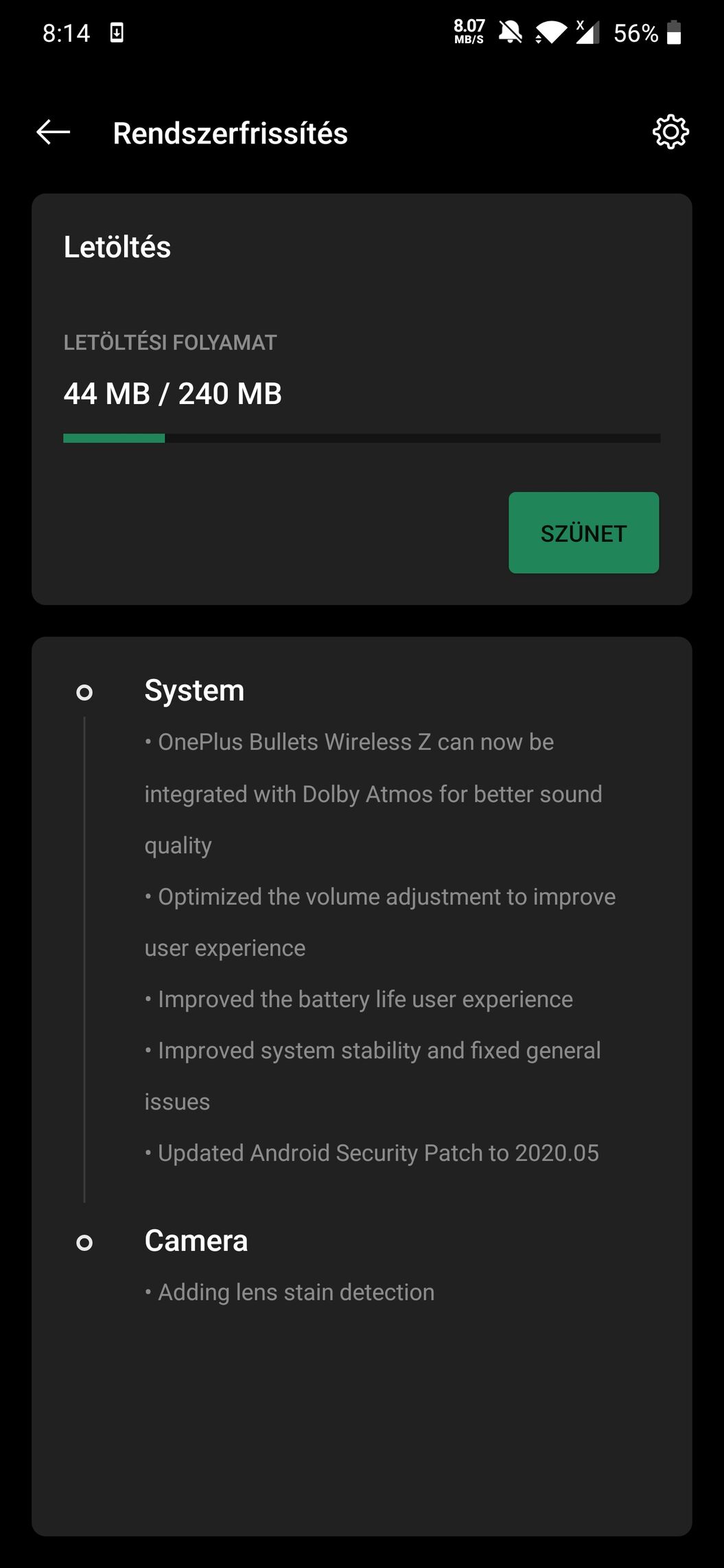This screenshot has height=1568, width=724.
Task: Tap the download notification icon in status bar
Action: click(x=117, y=32)
